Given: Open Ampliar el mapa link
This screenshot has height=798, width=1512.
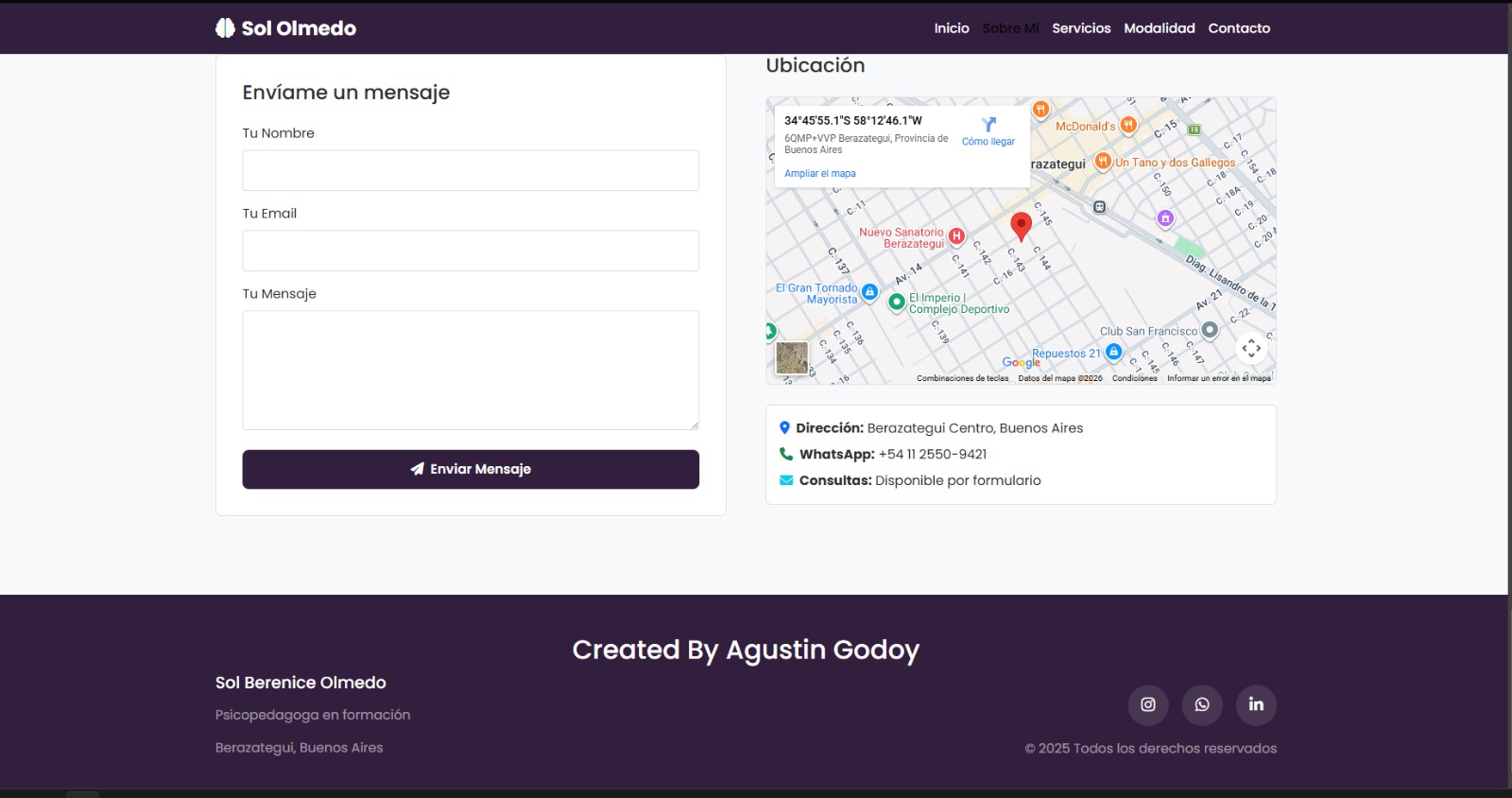Looking at the screenshot, I should pos(820,174).
